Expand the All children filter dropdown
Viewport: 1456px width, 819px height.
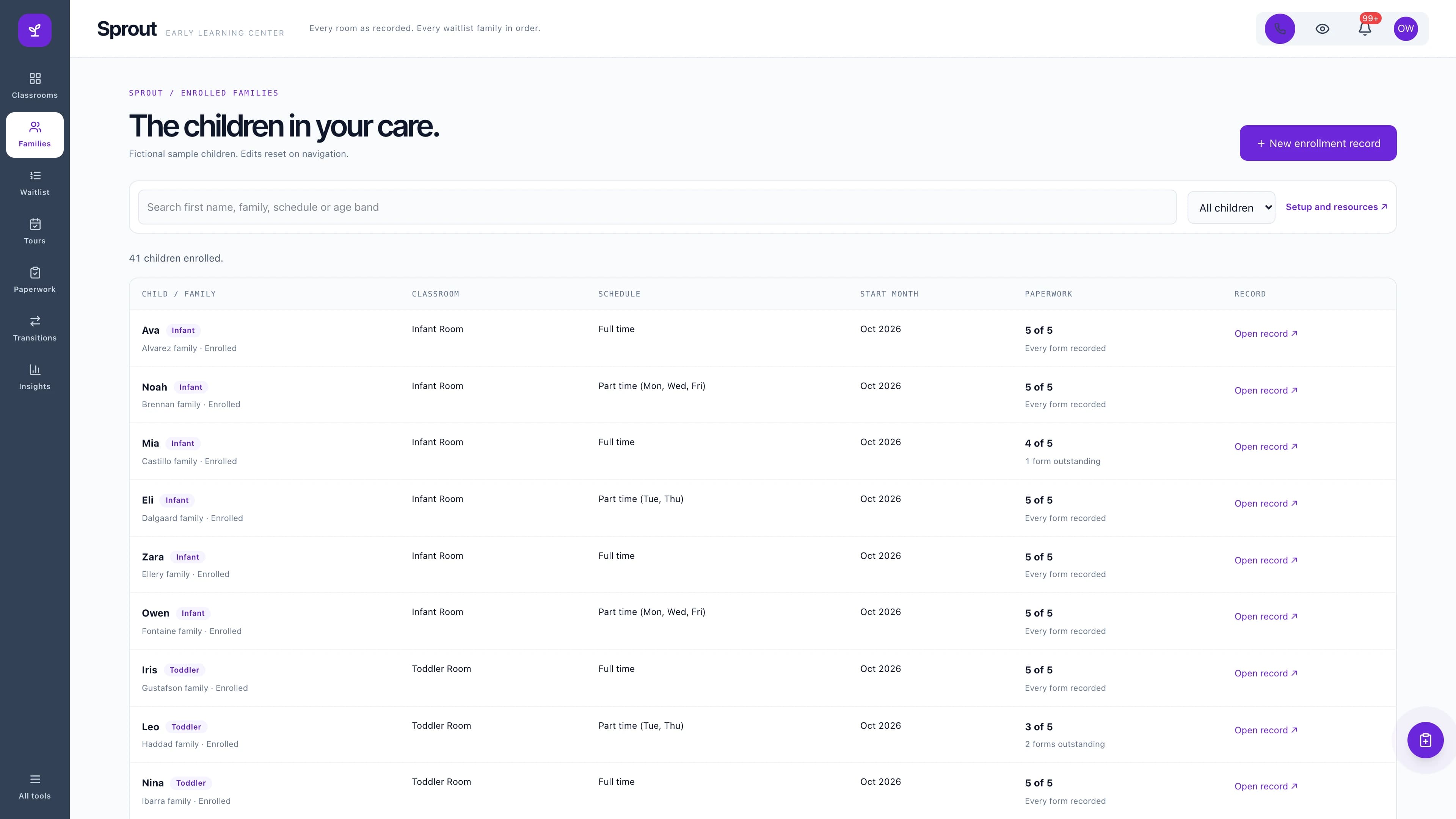(x=1231, y=207)
